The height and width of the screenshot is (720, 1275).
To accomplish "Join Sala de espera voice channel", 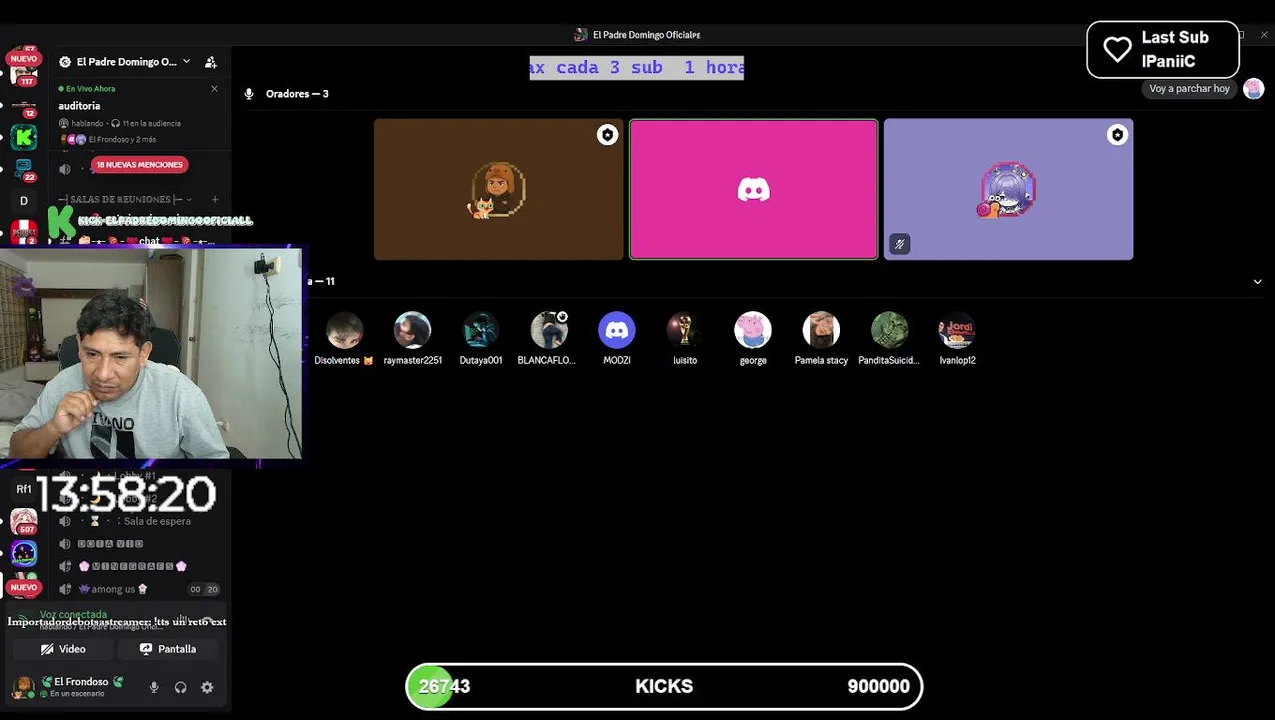I will (140, 521).
